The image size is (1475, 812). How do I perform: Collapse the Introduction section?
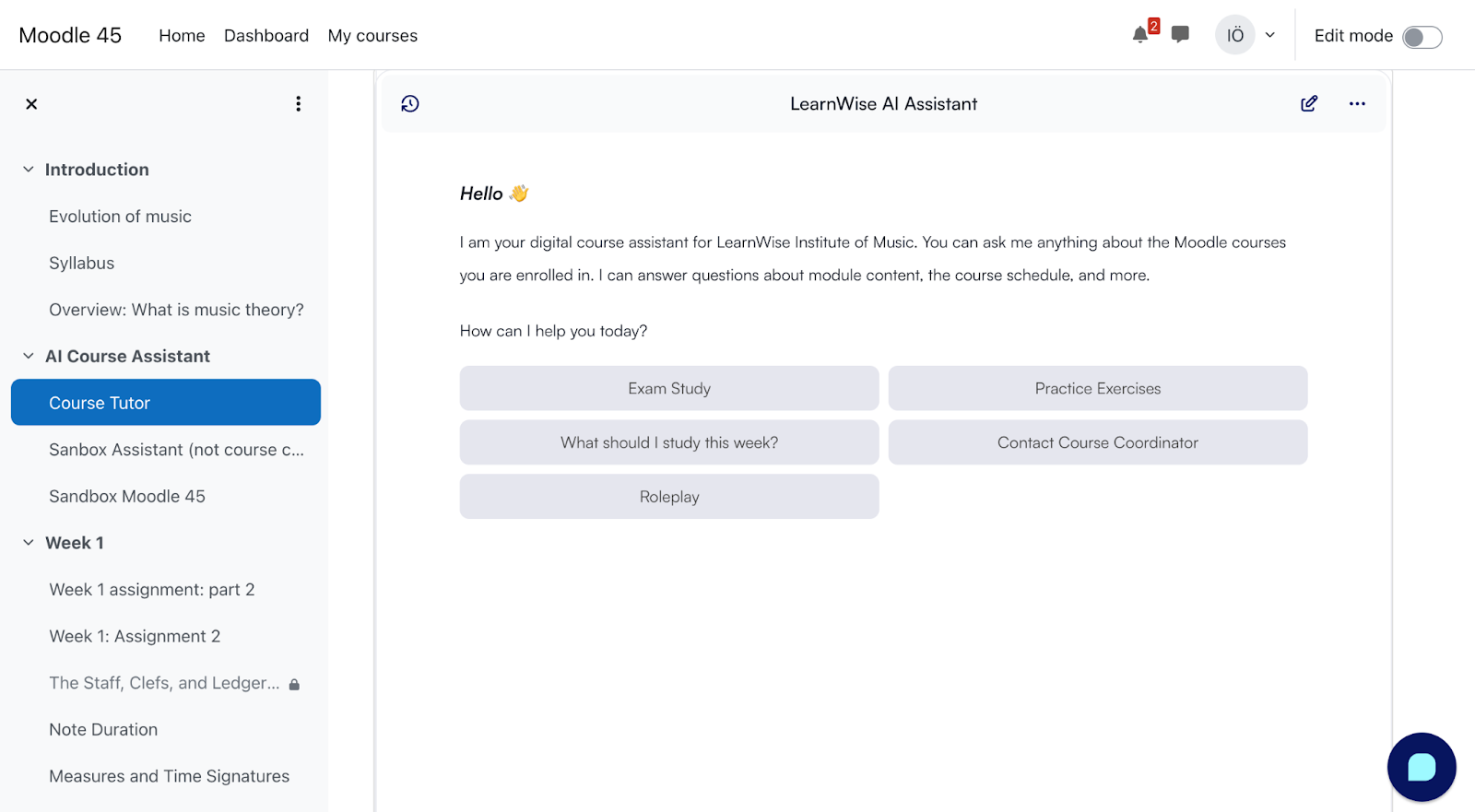[x=29, y=170]
